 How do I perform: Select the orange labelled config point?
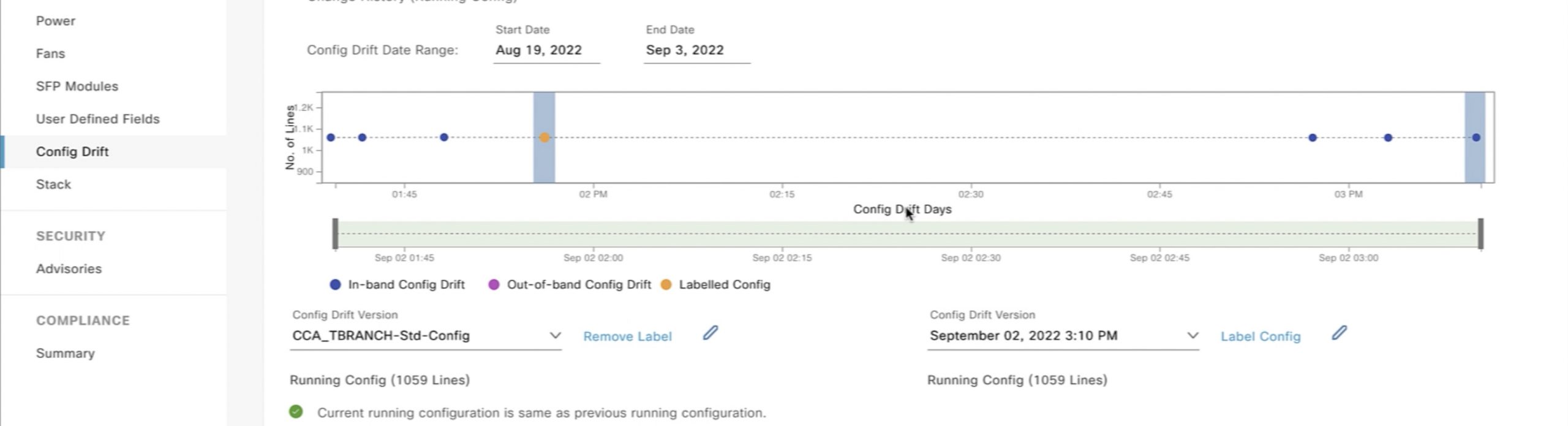[x=544, y=137]
